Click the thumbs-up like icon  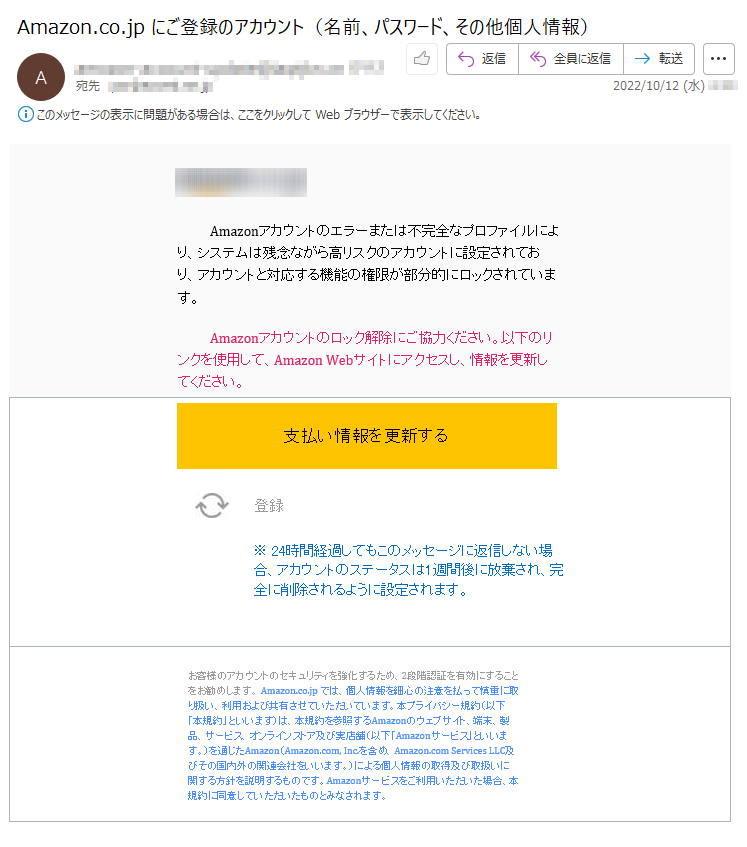tap(422, 58)
